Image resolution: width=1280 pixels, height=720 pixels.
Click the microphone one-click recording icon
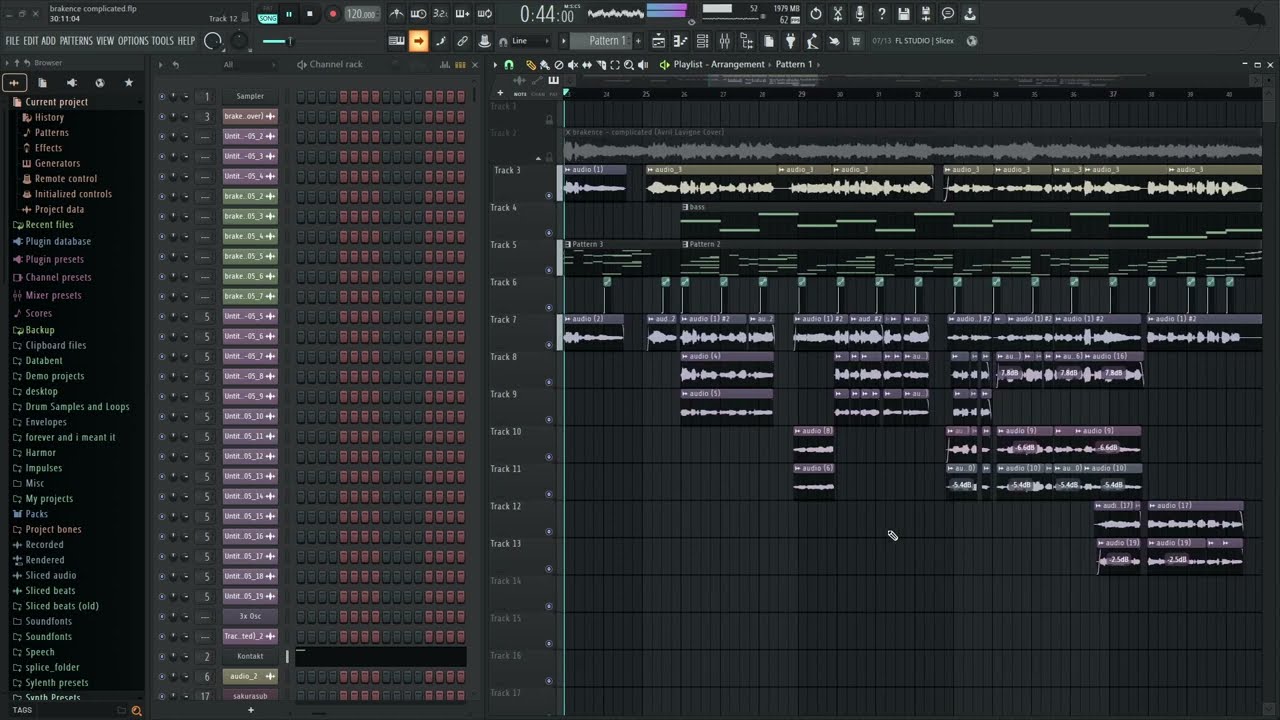coord(860,14)
